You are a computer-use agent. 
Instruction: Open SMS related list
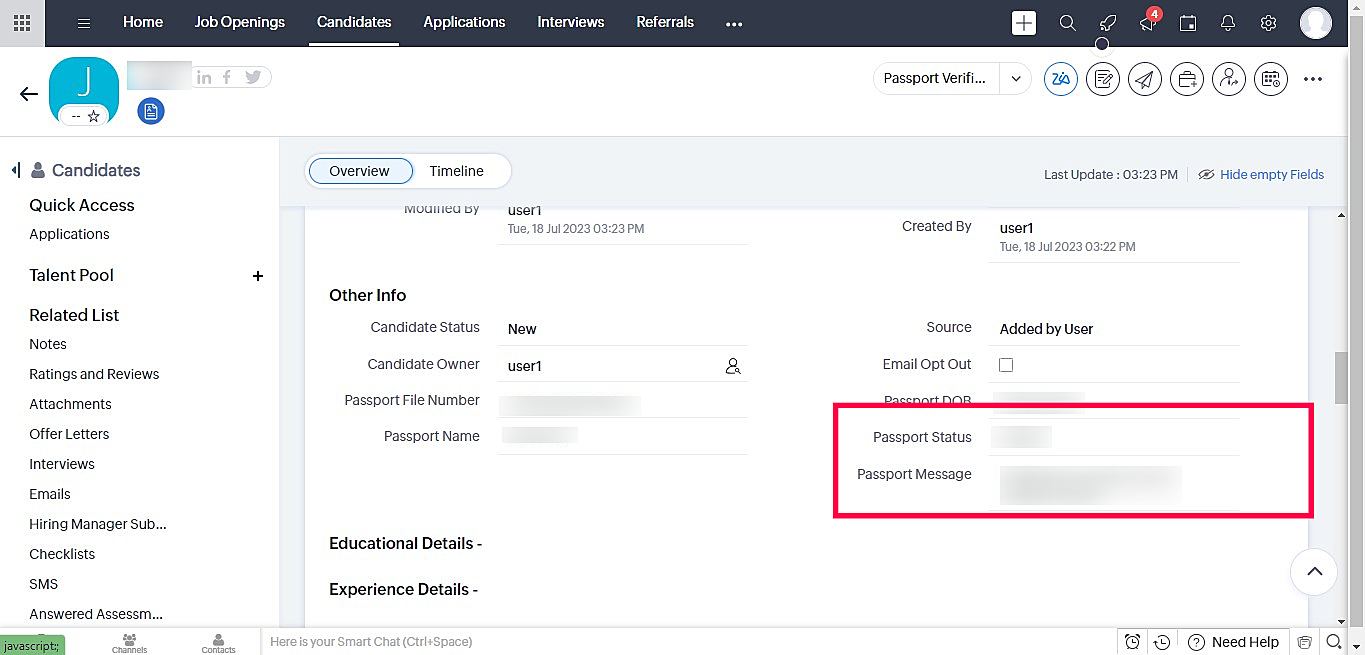(x=44, y=584)
